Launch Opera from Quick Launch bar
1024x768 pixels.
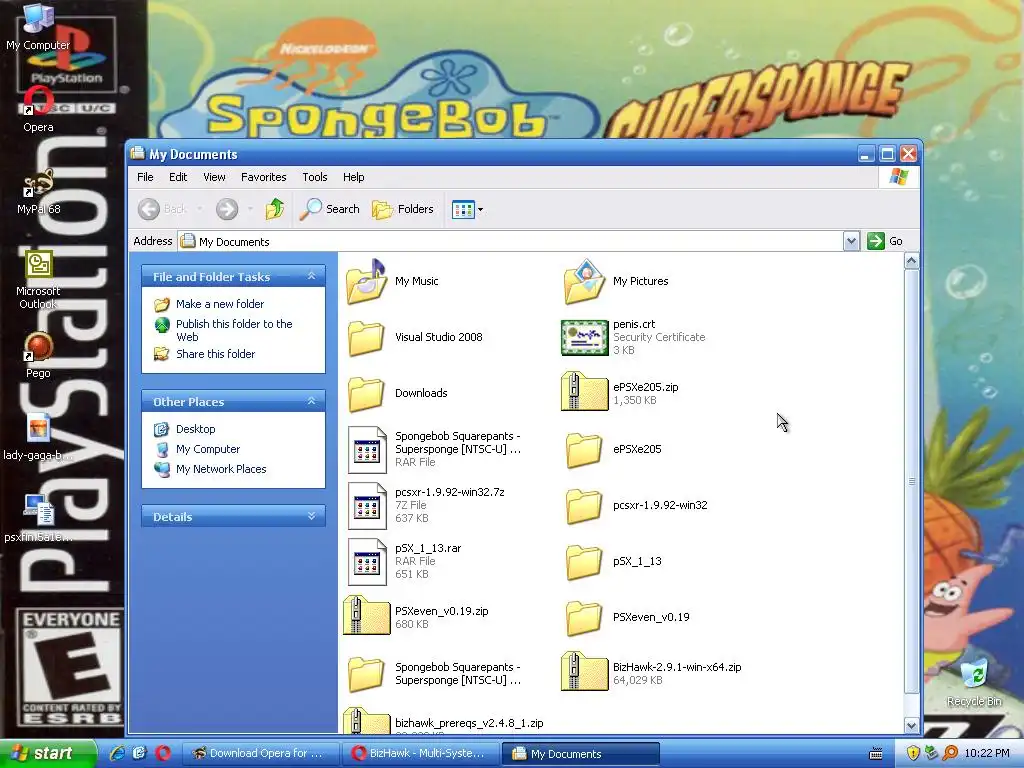[x=163, y=754]
